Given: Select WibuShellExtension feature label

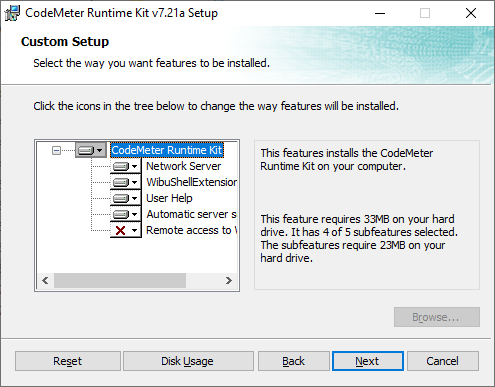Looking at the screenshot, I should [x=191, y=182].
